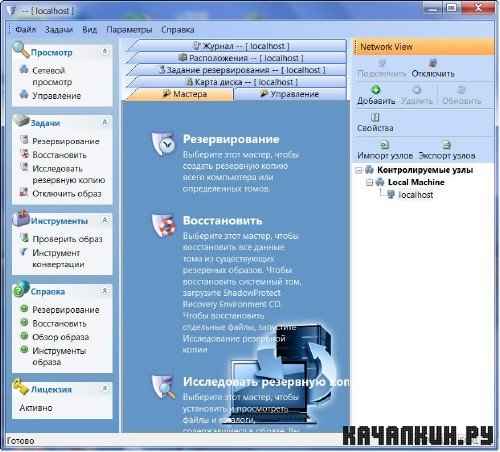
Task: Click the Отключить node icon
Action: (x=433, y=63)
